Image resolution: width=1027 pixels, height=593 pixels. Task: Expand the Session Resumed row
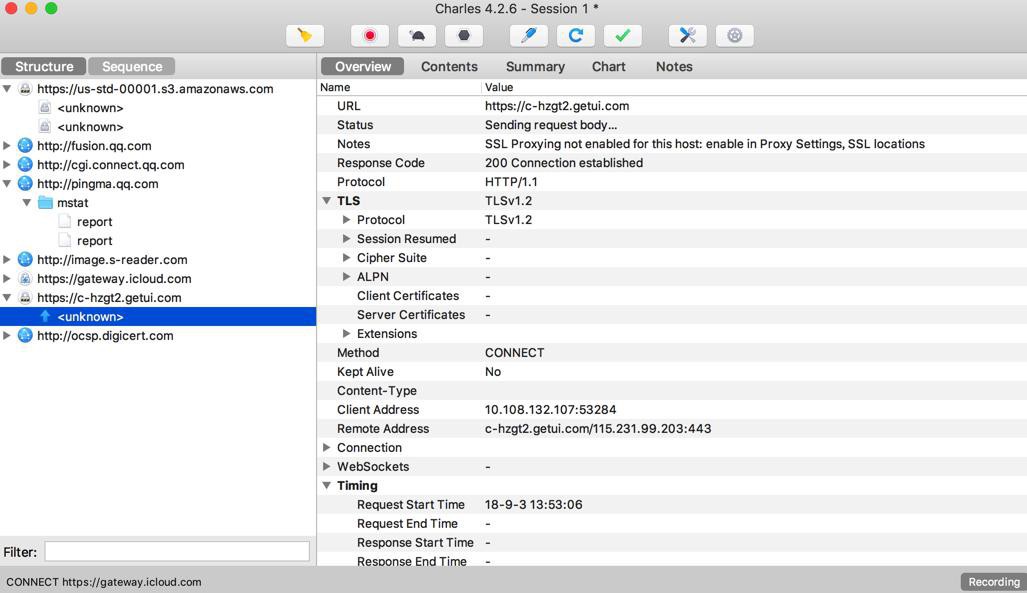click(346, 239)
